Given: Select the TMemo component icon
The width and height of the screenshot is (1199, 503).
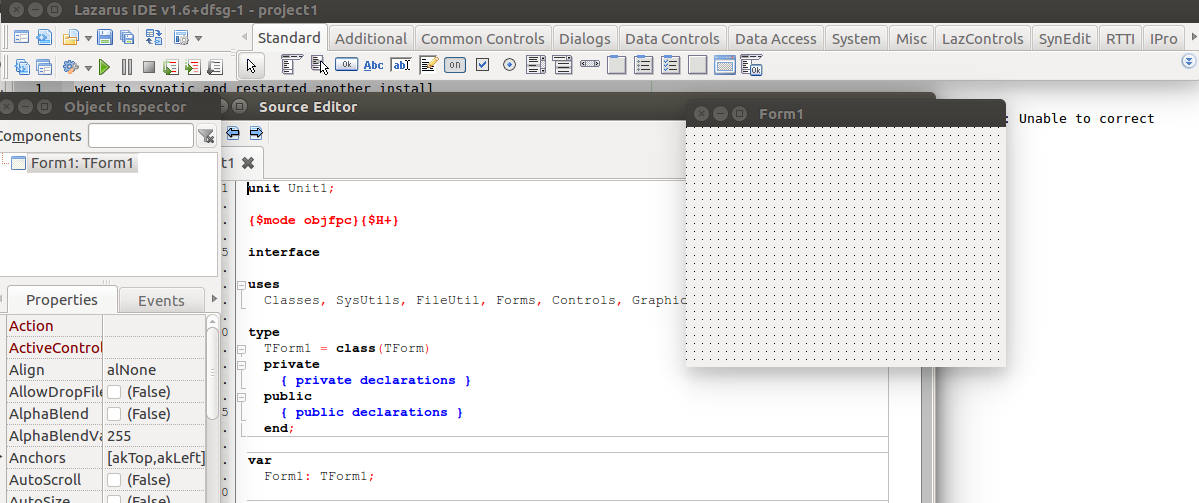Looking at the screenshot, I should (428, 66).
